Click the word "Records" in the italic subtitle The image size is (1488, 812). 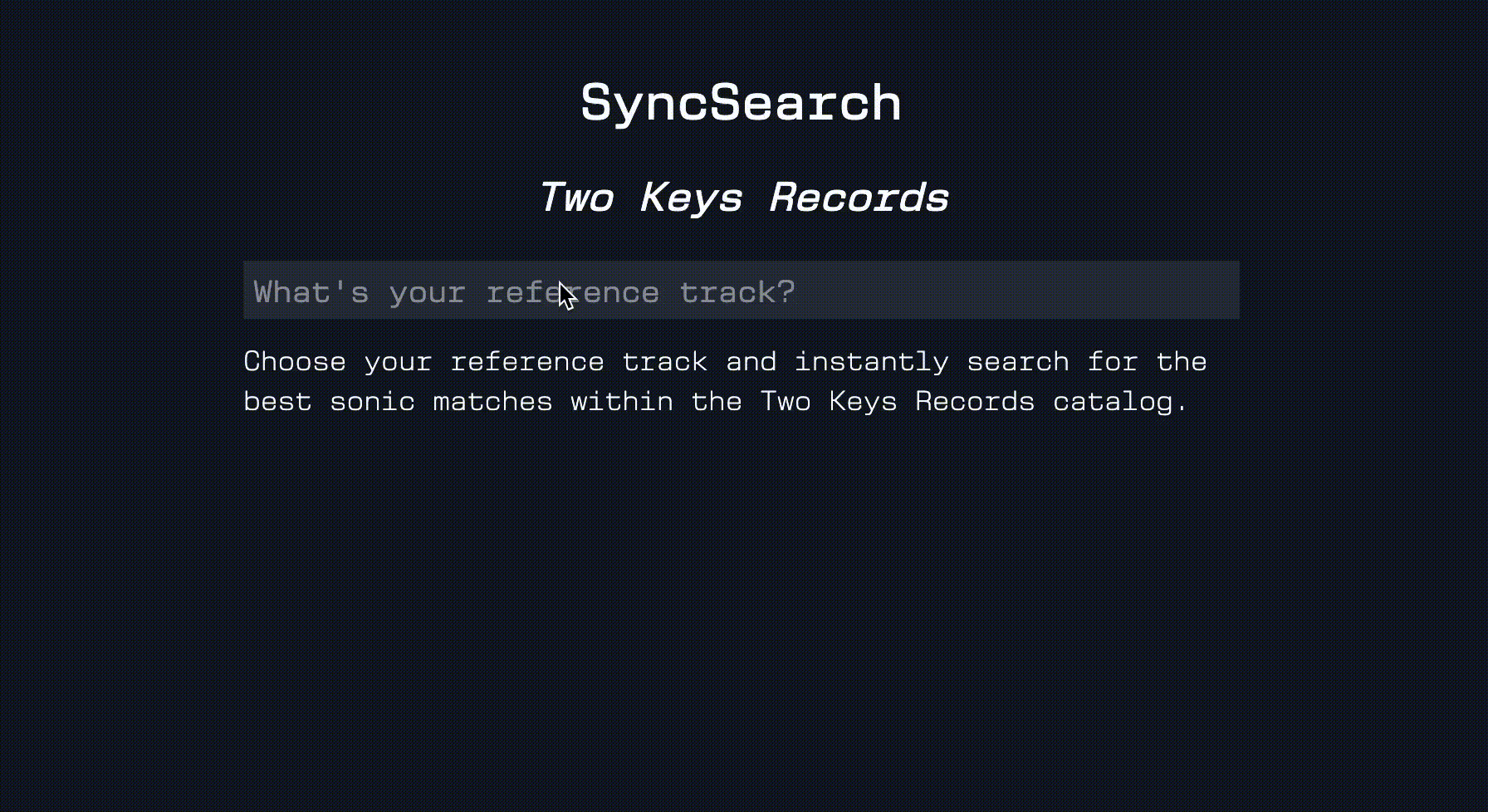859,198
